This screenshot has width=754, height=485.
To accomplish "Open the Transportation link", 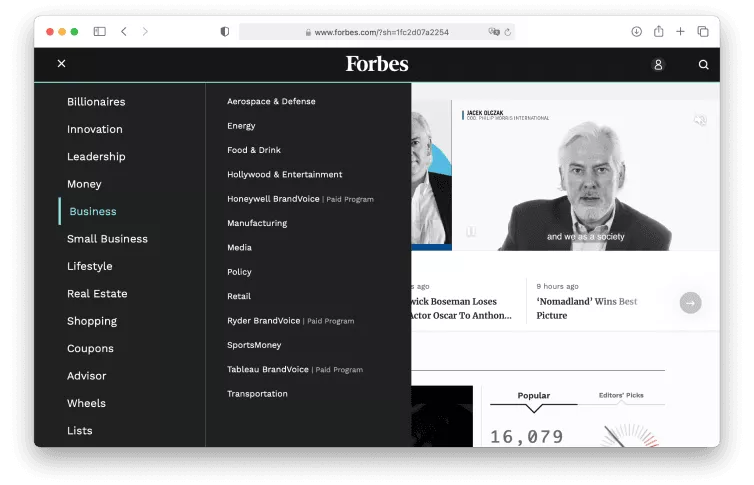I will [257, 394].
